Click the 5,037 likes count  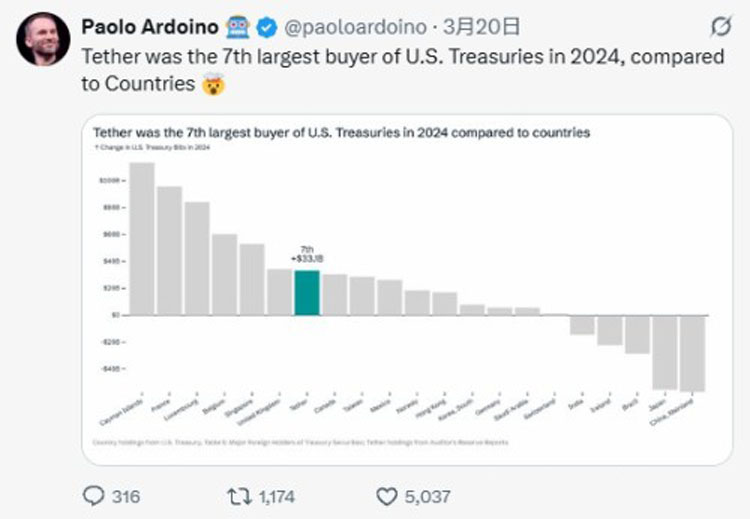426,495
